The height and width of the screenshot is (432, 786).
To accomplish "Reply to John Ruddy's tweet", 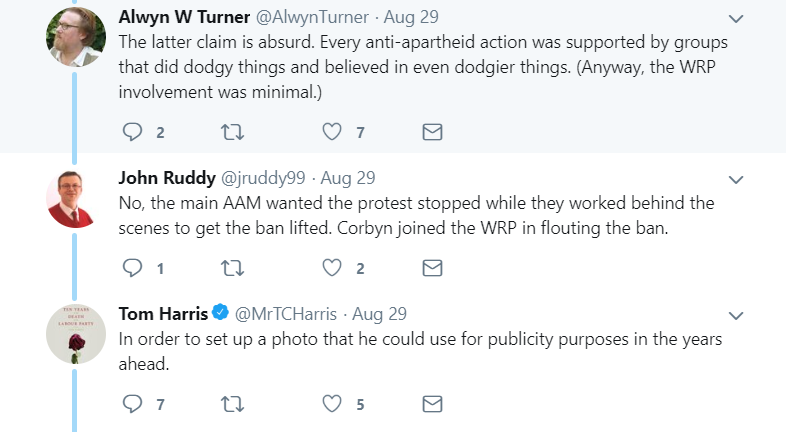I will pos(132,268).
